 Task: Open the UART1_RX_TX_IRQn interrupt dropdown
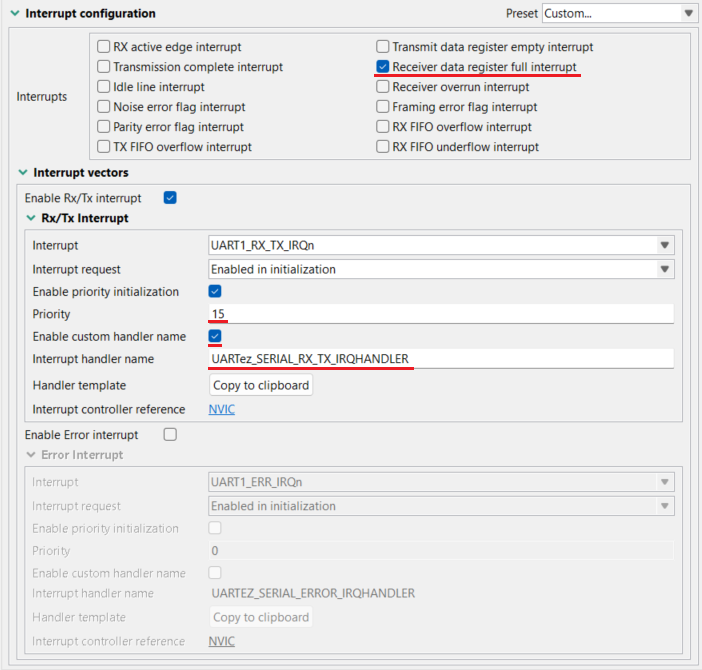(440, 245)
